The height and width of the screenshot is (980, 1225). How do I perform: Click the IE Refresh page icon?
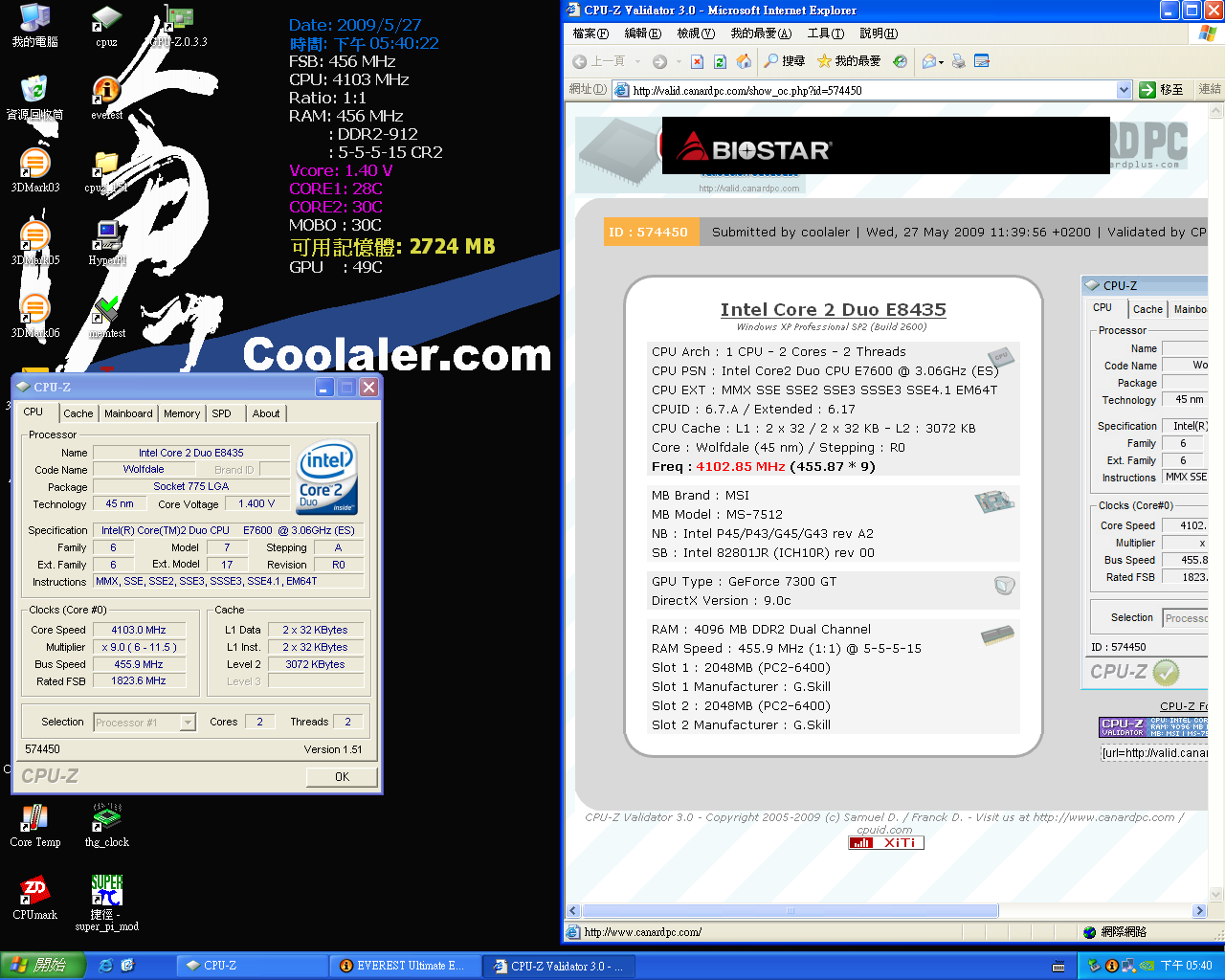(720, 61)
